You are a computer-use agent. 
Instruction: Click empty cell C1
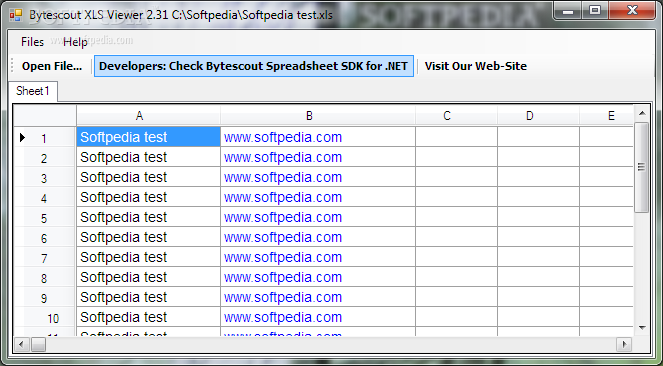pyautogui.click(x=456, y=137)
